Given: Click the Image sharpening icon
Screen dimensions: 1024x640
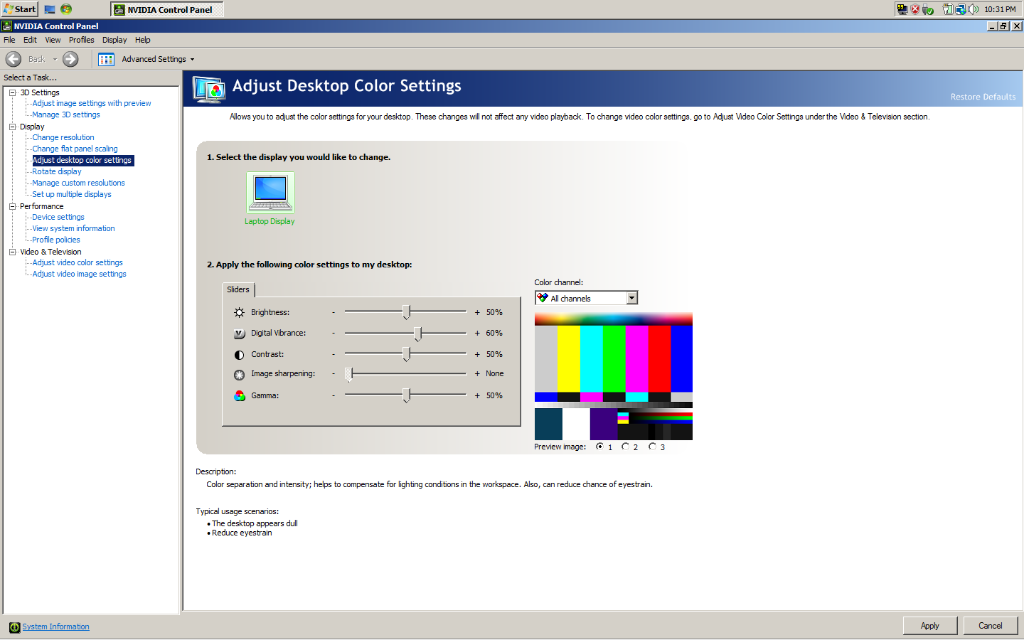Looking at the screenshot, I should coord(239,374).
